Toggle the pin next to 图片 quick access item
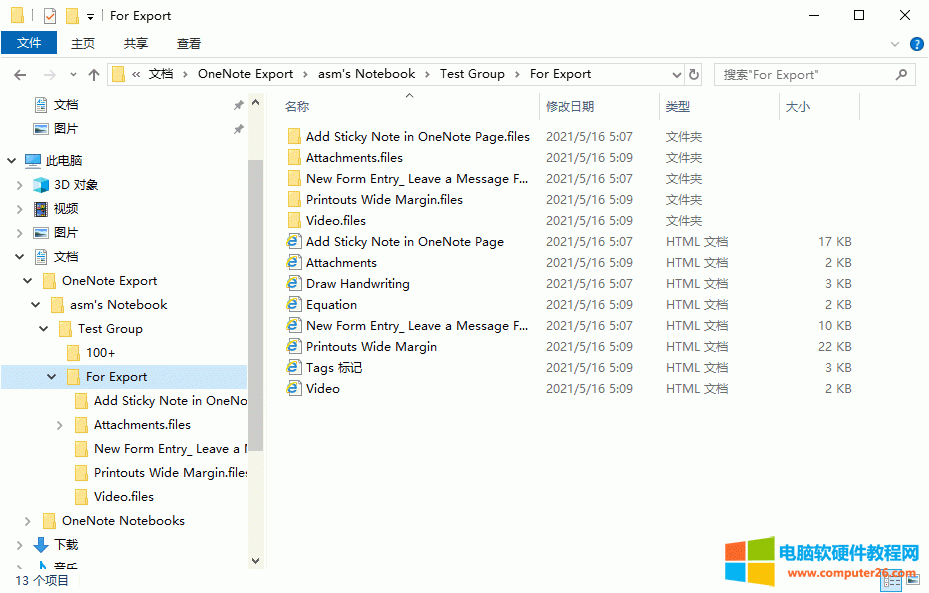The width and height of the screenshot is (929, 593). tap(238, 128)
